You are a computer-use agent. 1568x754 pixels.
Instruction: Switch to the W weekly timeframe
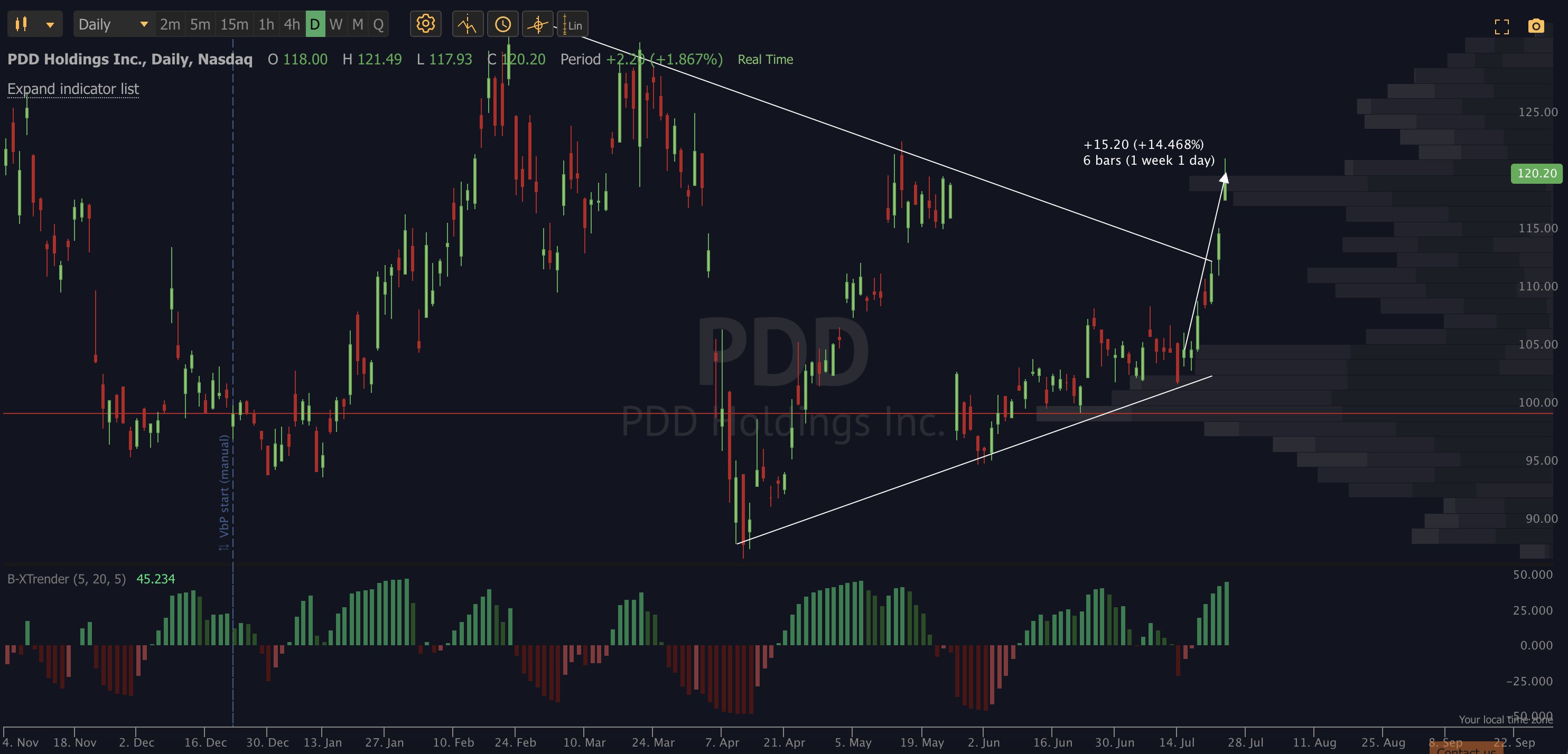coord(335,24)
